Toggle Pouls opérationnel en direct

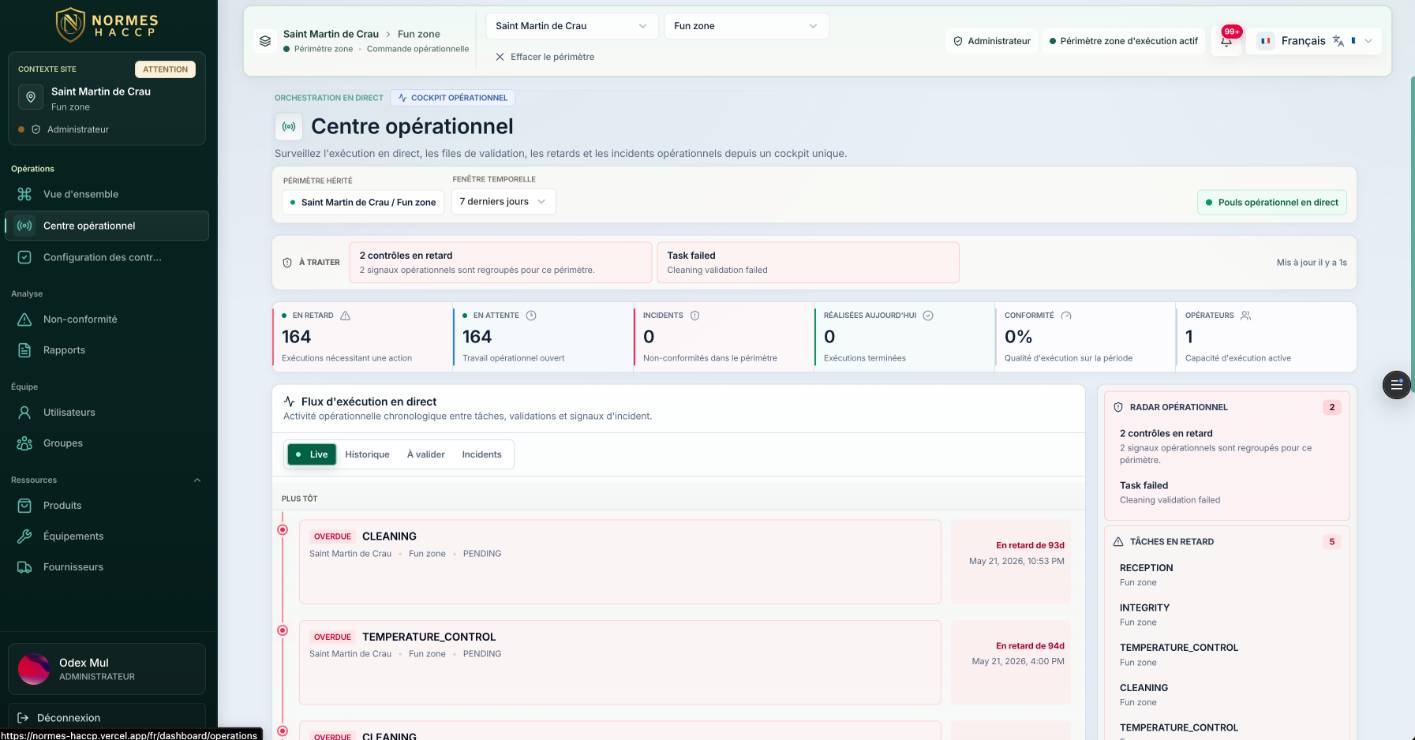pyautogui.click(x=1272, y=202)
